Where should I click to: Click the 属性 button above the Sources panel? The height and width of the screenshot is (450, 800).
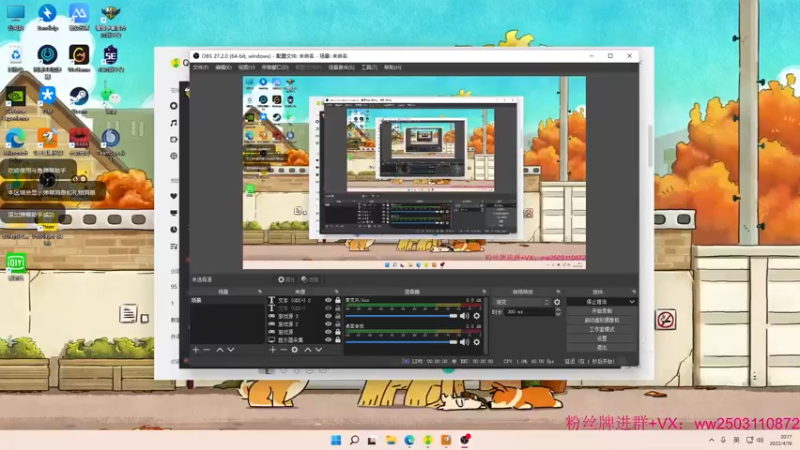(x=287, y=280)
